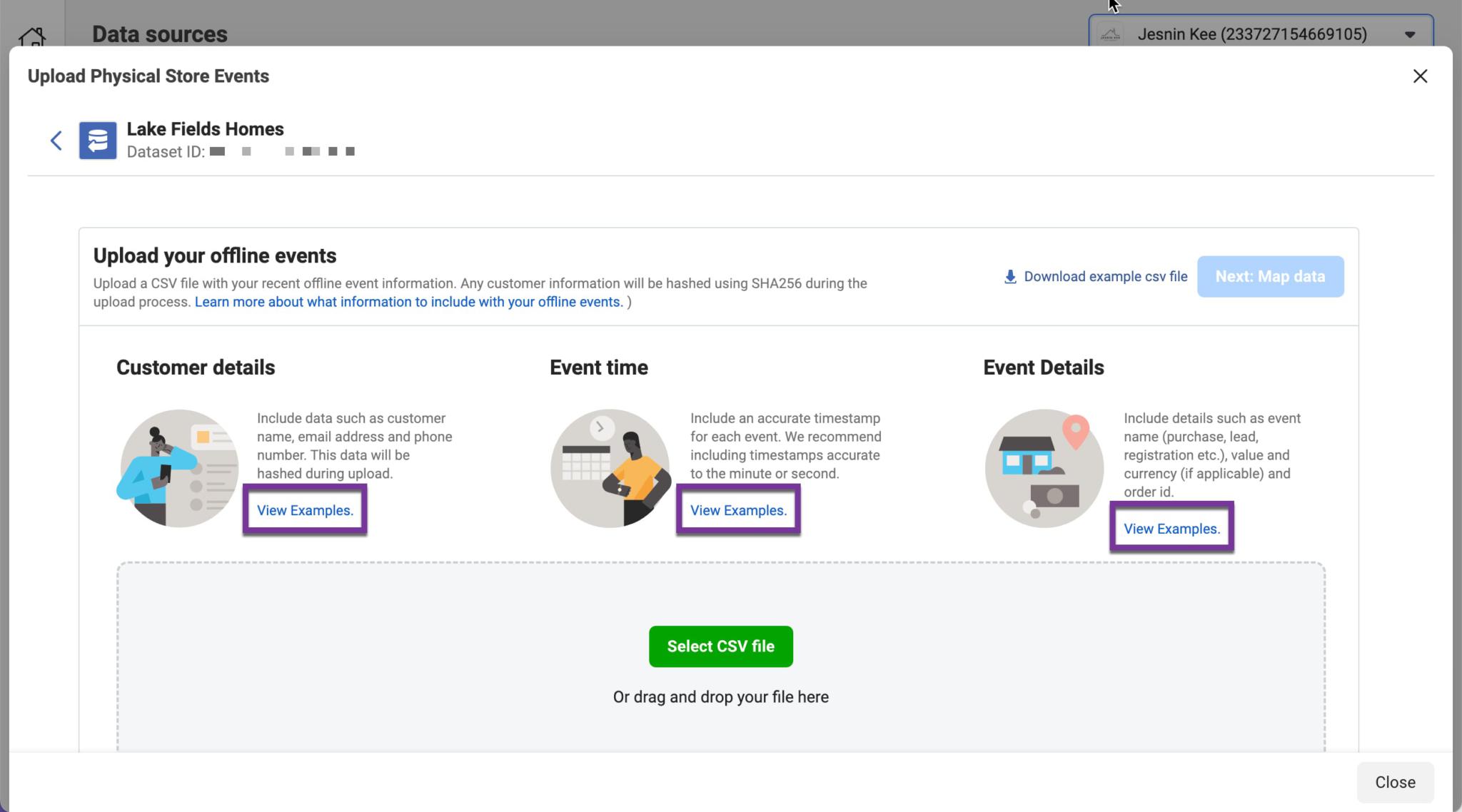Click the Customer details person illustration
This screenshot has width=1462, height=812.
[178, 467]
